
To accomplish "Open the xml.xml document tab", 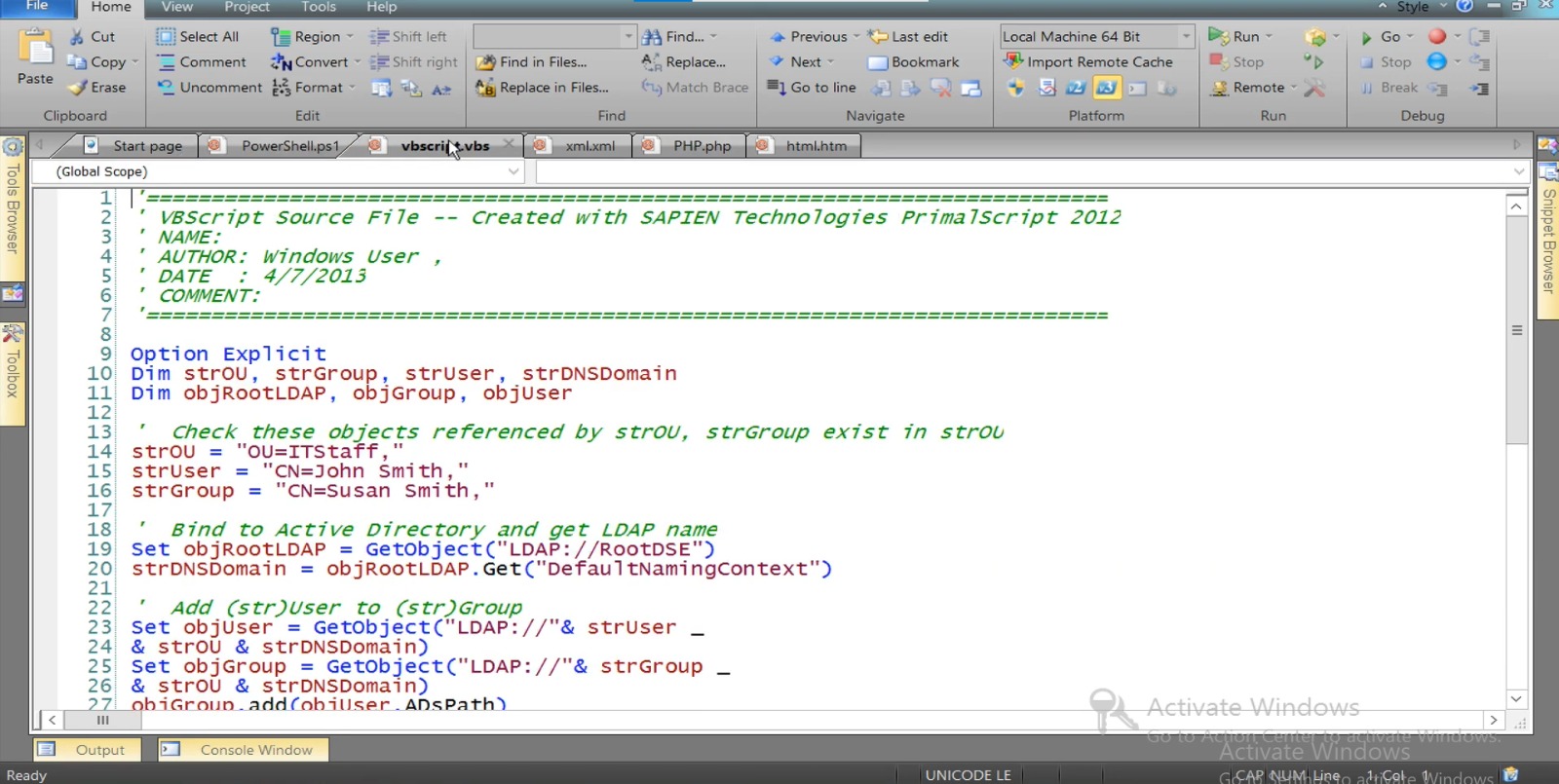I will click(x=579, y=146).
